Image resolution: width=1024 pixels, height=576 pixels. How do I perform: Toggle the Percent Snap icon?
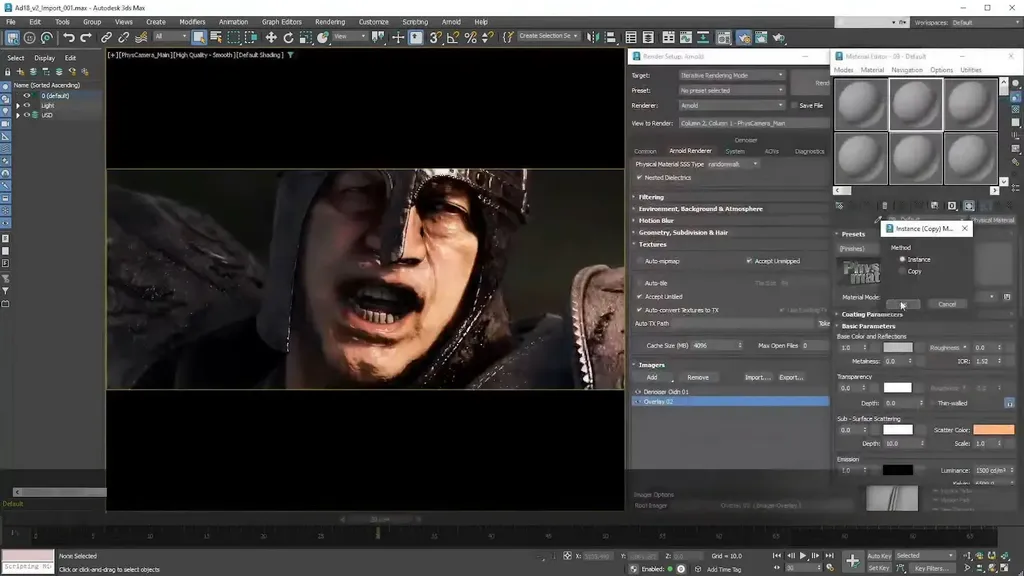pos(470,38)
